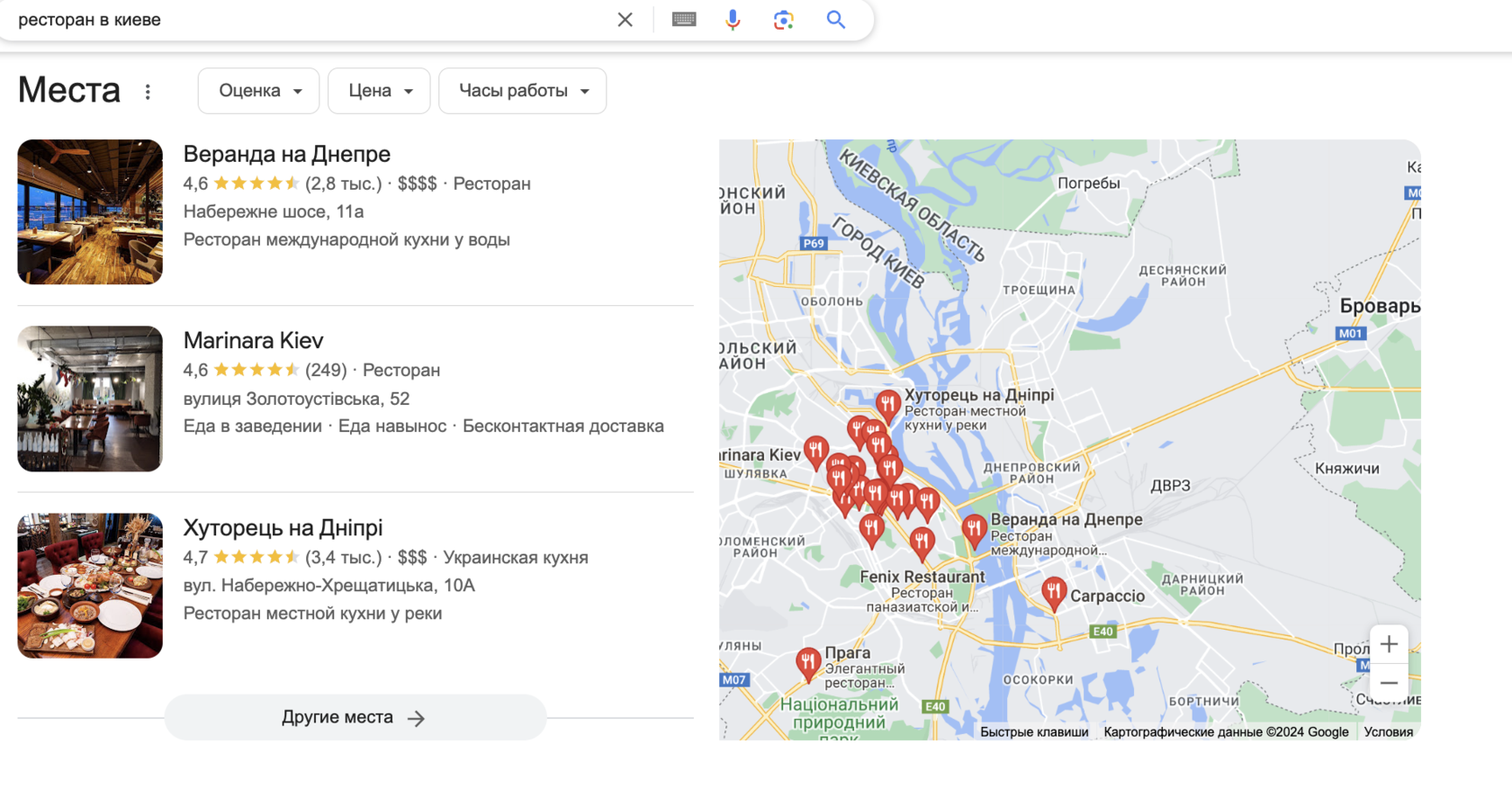The width and height of the screenshot is (1512, 789).
Task: Open the Хуторець на Дніпрі listing title
Action: click(x=283, y=528)
